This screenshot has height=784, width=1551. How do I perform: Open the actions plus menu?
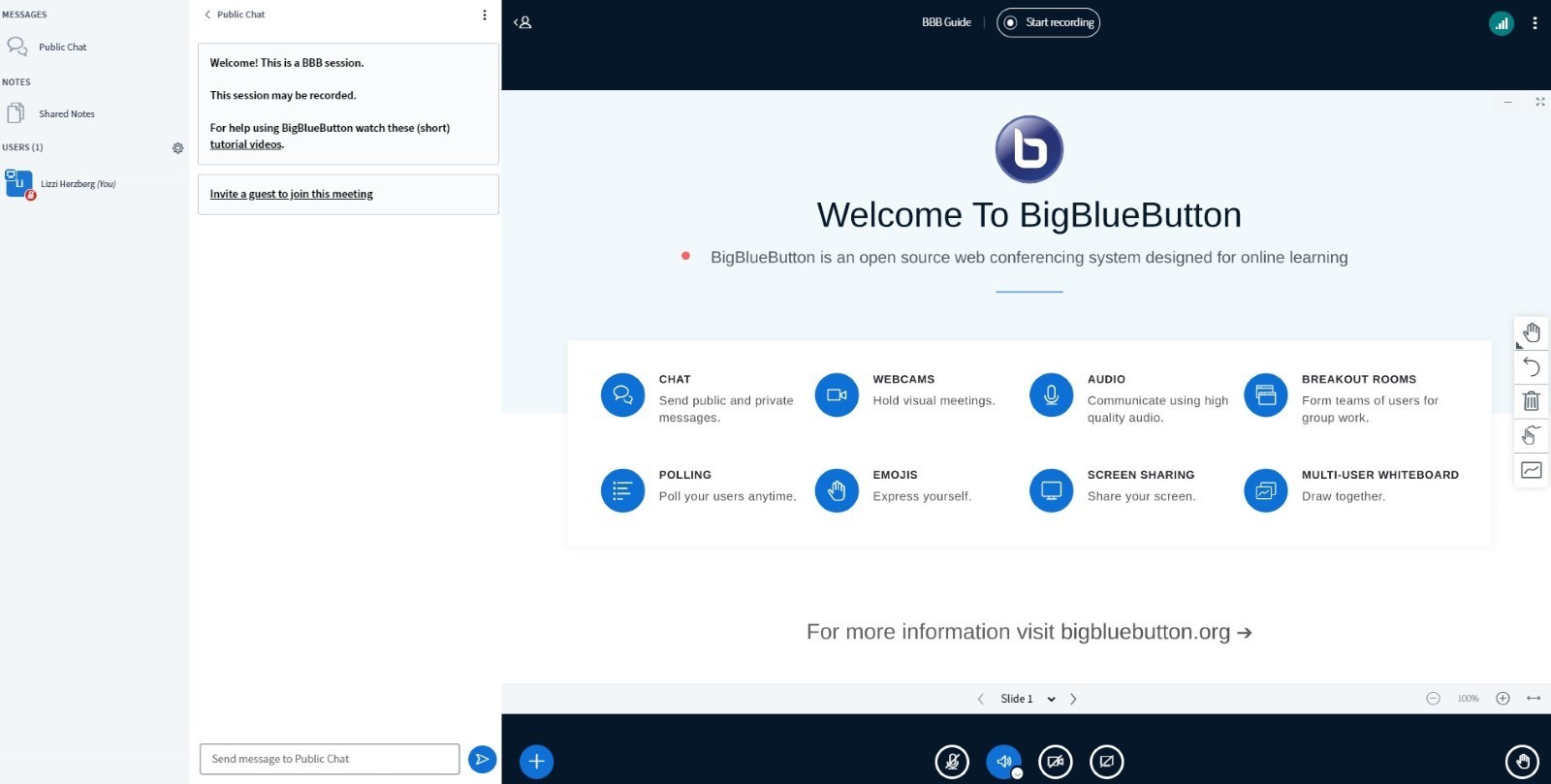coord(536,762)
